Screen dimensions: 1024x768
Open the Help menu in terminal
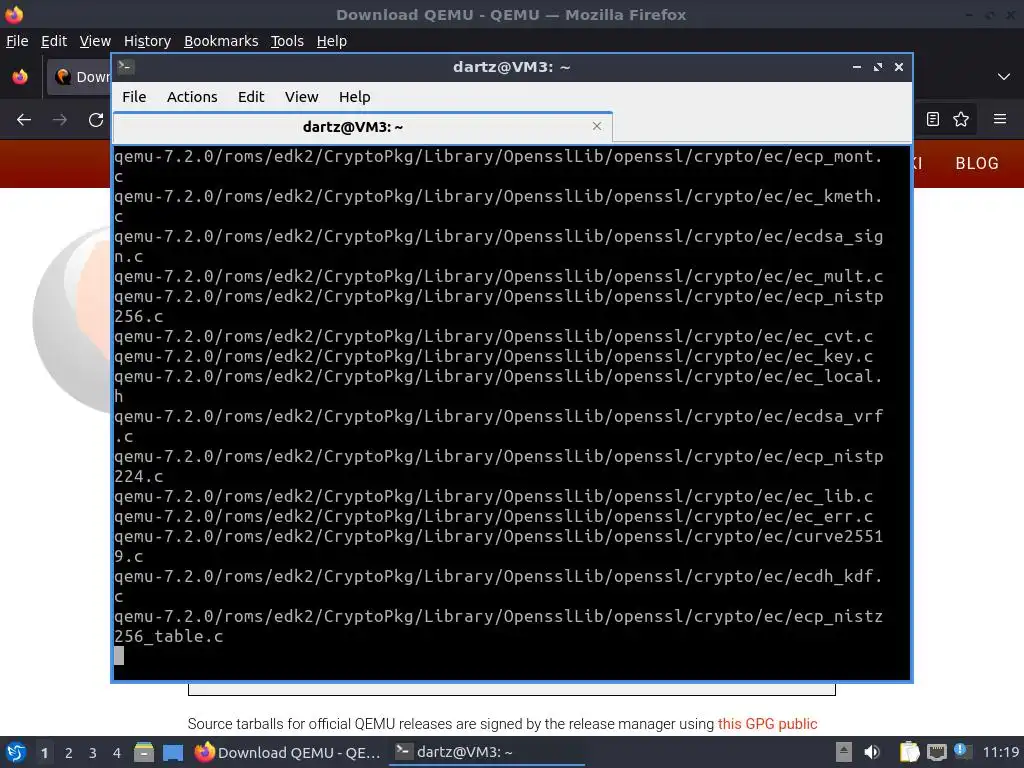355,97
